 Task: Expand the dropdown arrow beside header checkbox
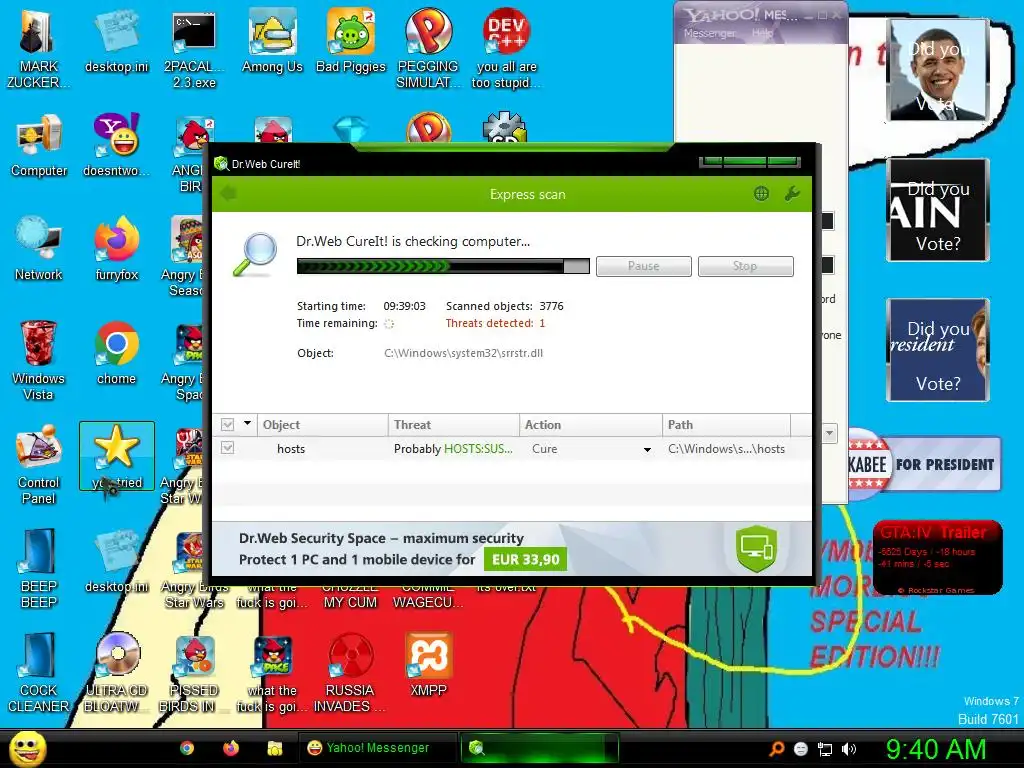(x=248, y=423)
